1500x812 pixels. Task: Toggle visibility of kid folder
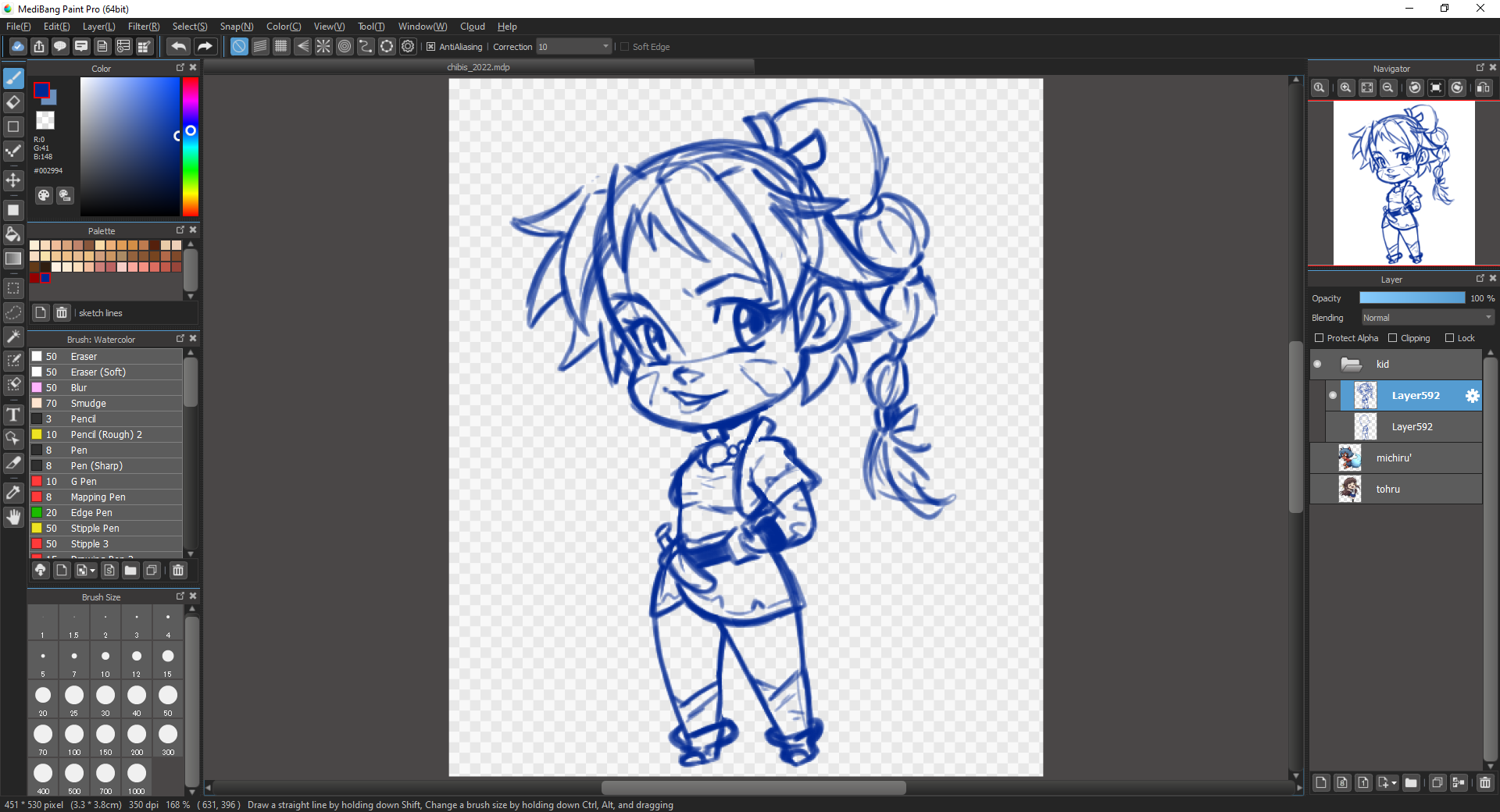point(1318,365)
